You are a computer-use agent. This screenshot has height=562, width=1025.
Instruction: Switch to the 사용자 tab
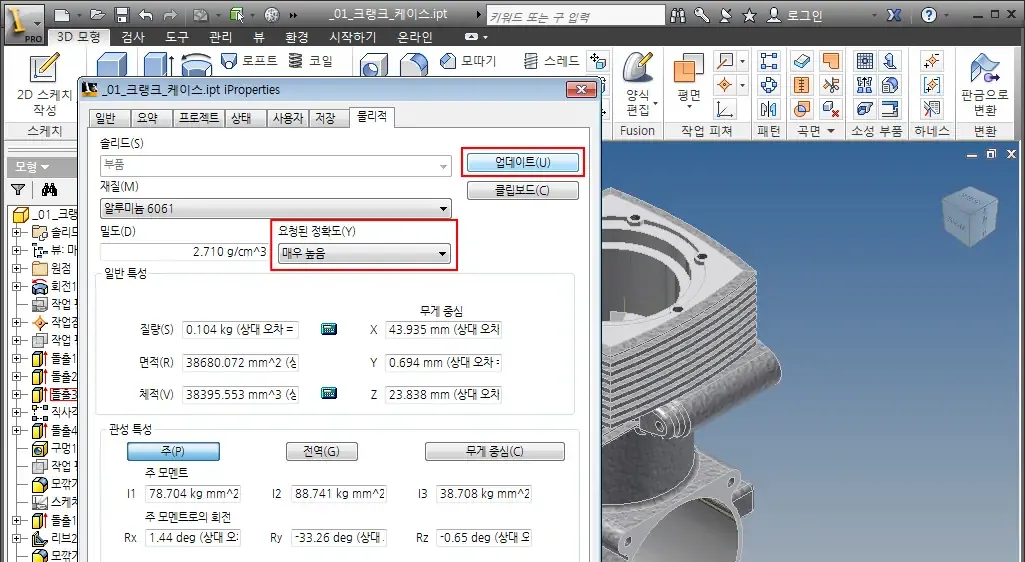pyautogui.click(x=288, y=118)
